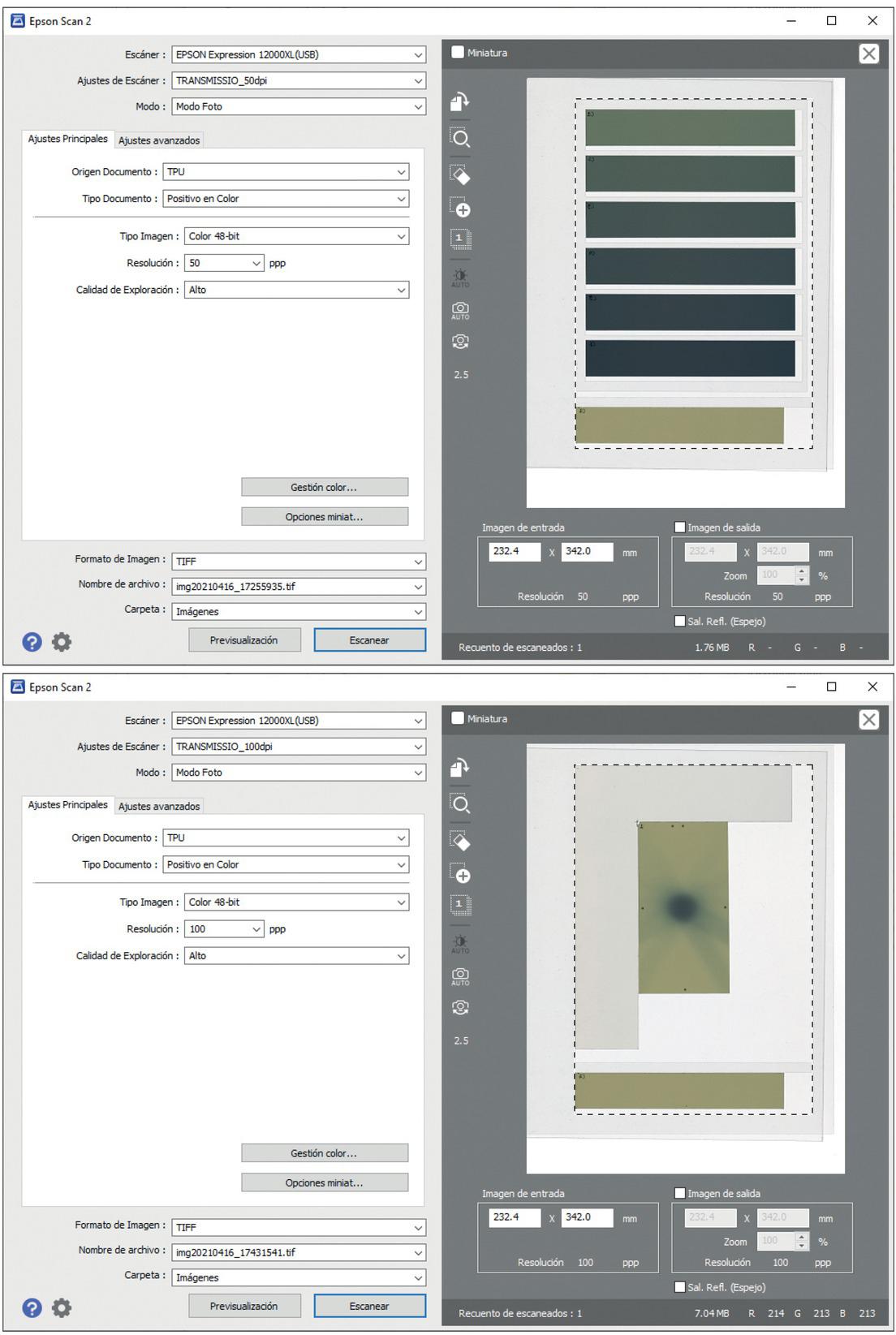
Task: Open Nombre de archivo dropdown img20210416_17255935.tif
Action: pyautogui.click(x=299, y=586)
